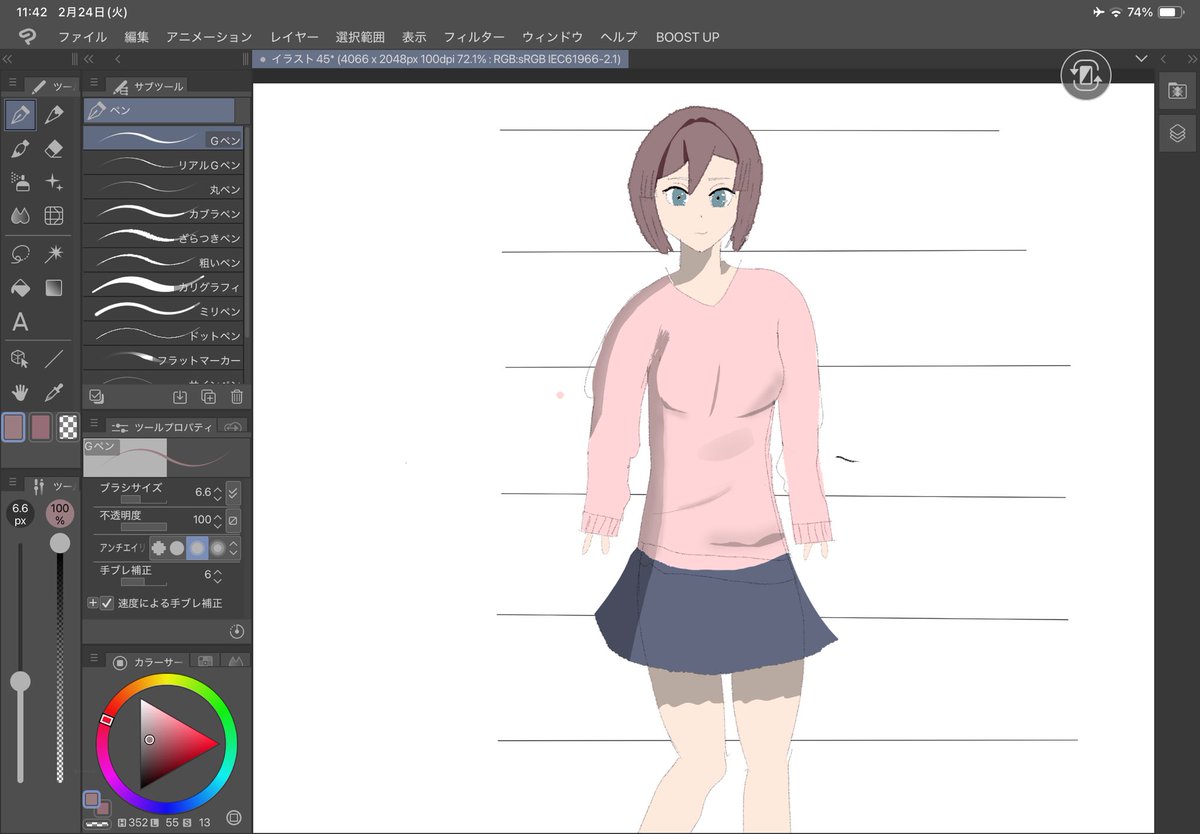Open the Text tool
Viewport: 1200px width, 834px height.
[x=20, y=322]
